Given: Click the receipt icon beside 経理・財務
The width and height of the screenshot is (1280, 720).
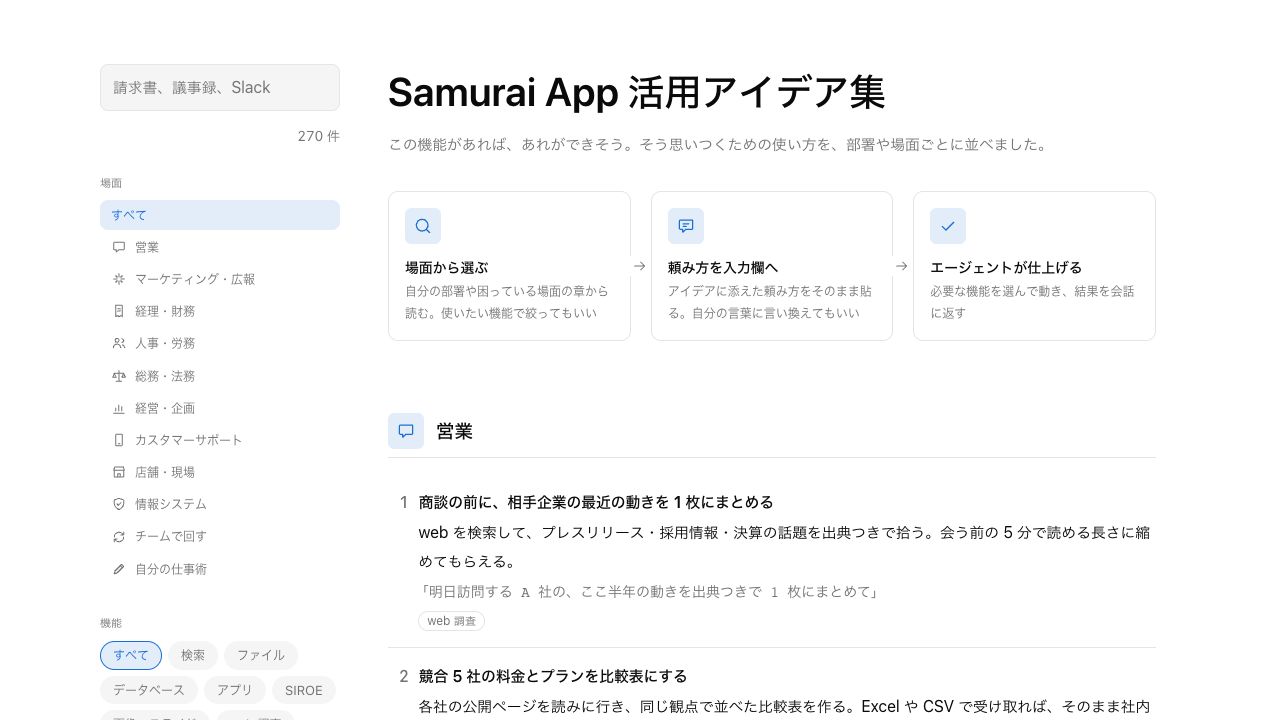Looking at the screenshot, I should [119, 311].
